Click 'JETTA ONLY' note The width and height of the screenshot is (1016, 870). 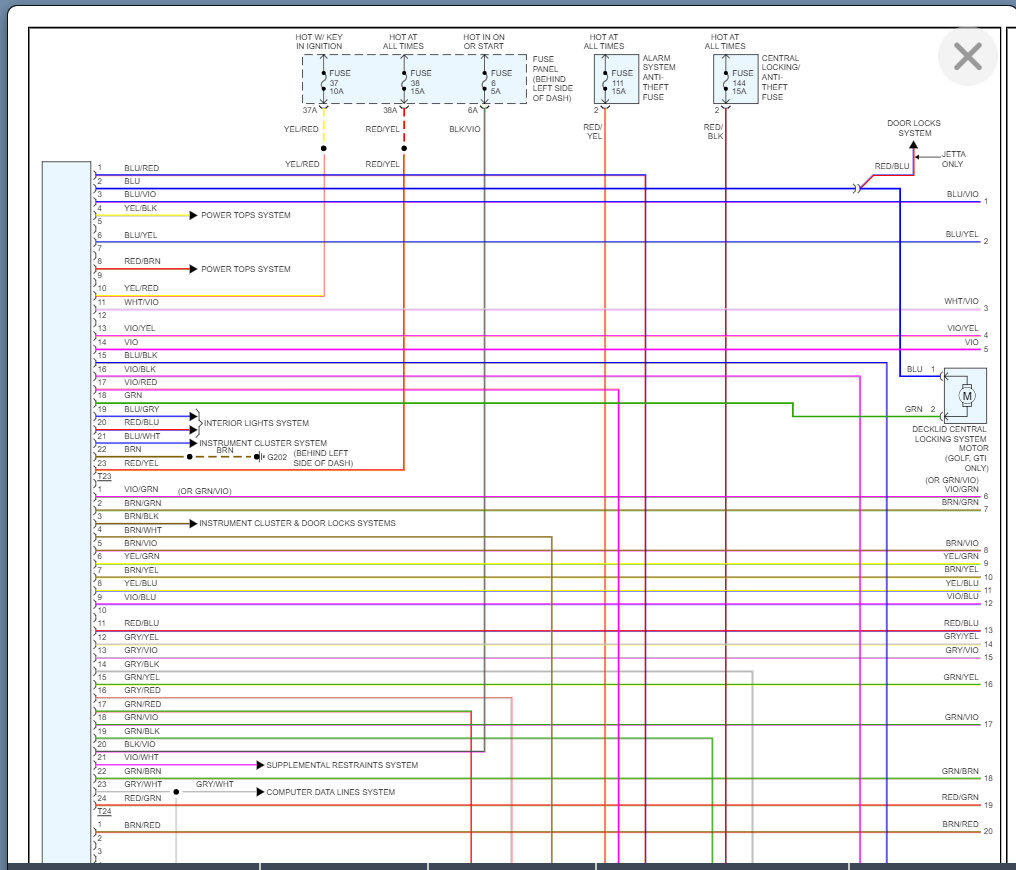[953, 159]
